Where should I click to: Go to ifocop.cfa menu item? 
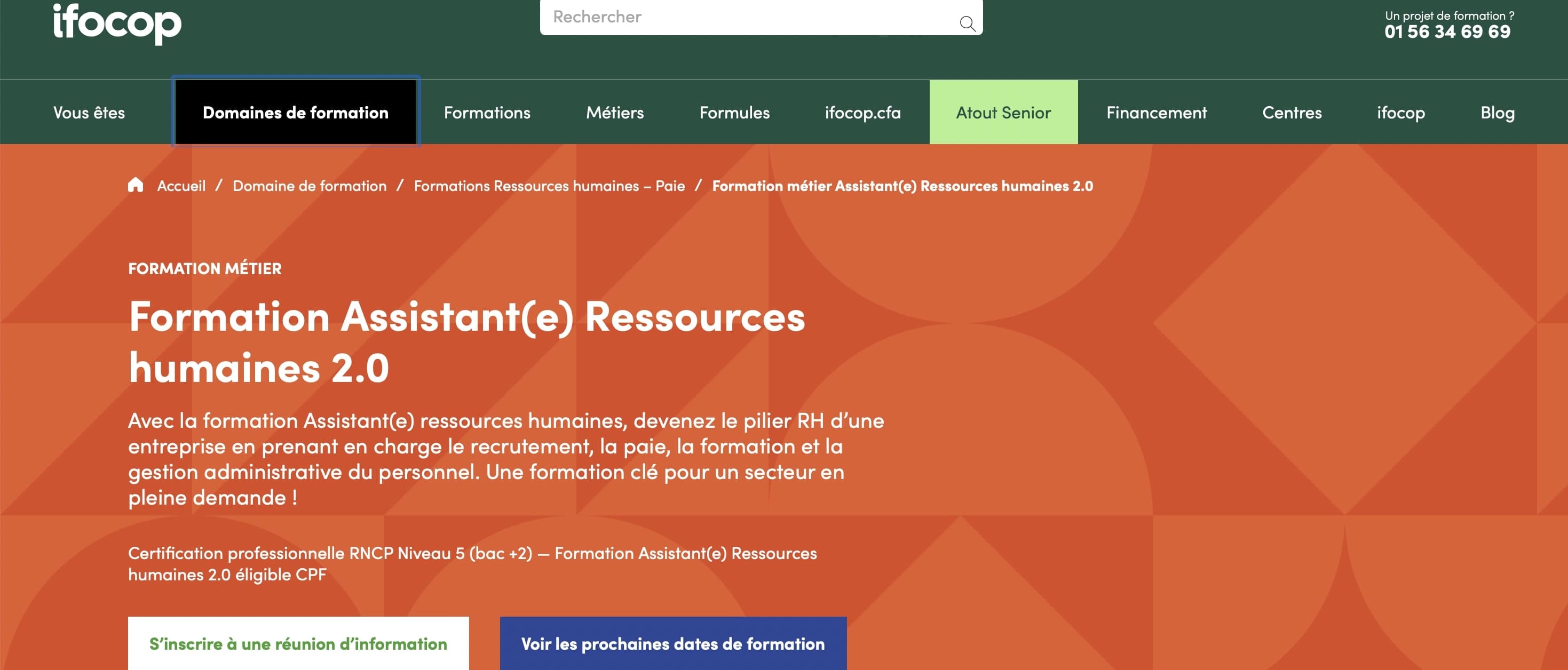tap(862, 113)
